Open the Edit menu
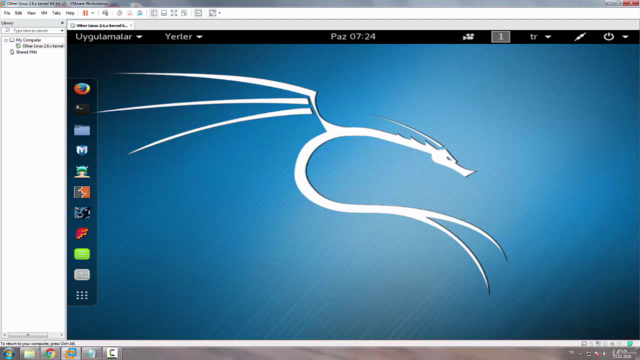 coord(18,13)
